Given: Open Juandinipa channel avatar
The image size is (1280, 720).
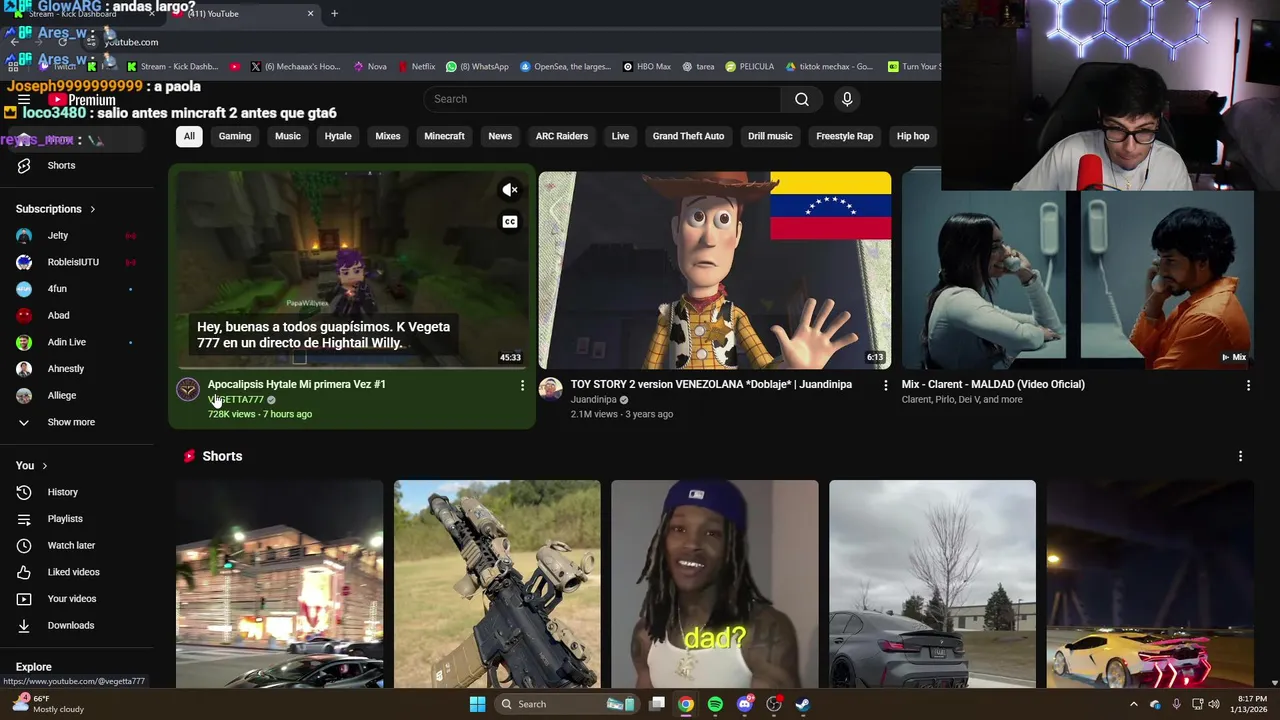Looking at the screenshot, I should click(x=551, y=389).
